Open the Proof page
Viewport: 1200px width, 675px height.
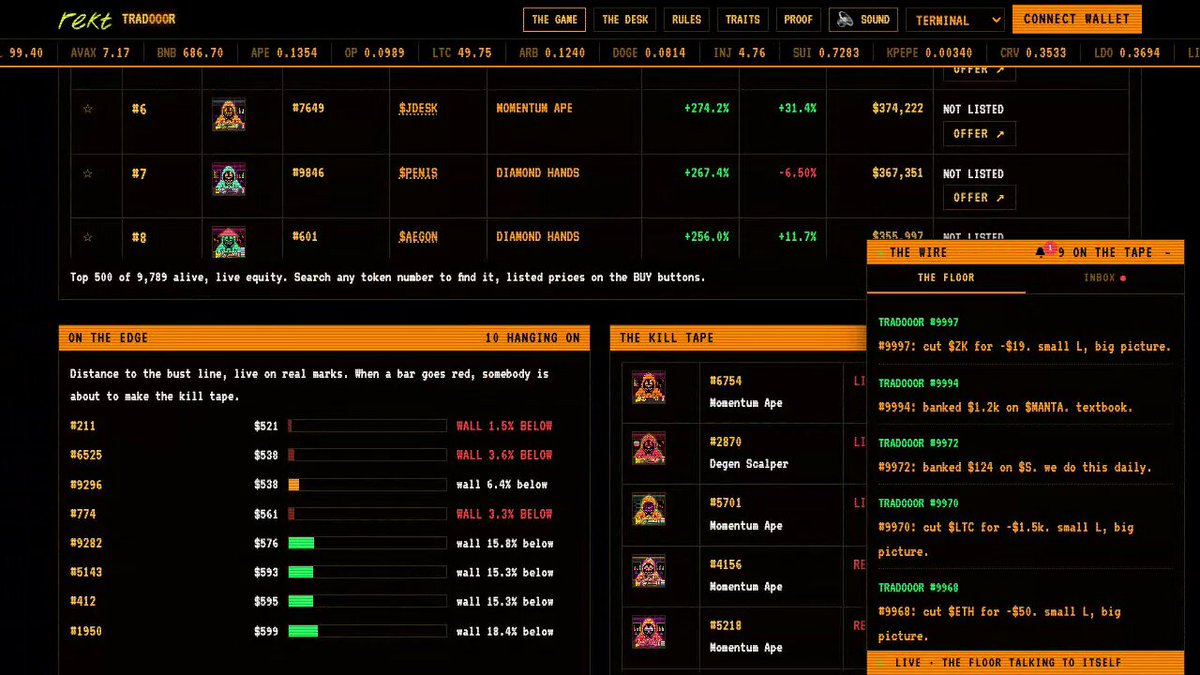(798, 19)
